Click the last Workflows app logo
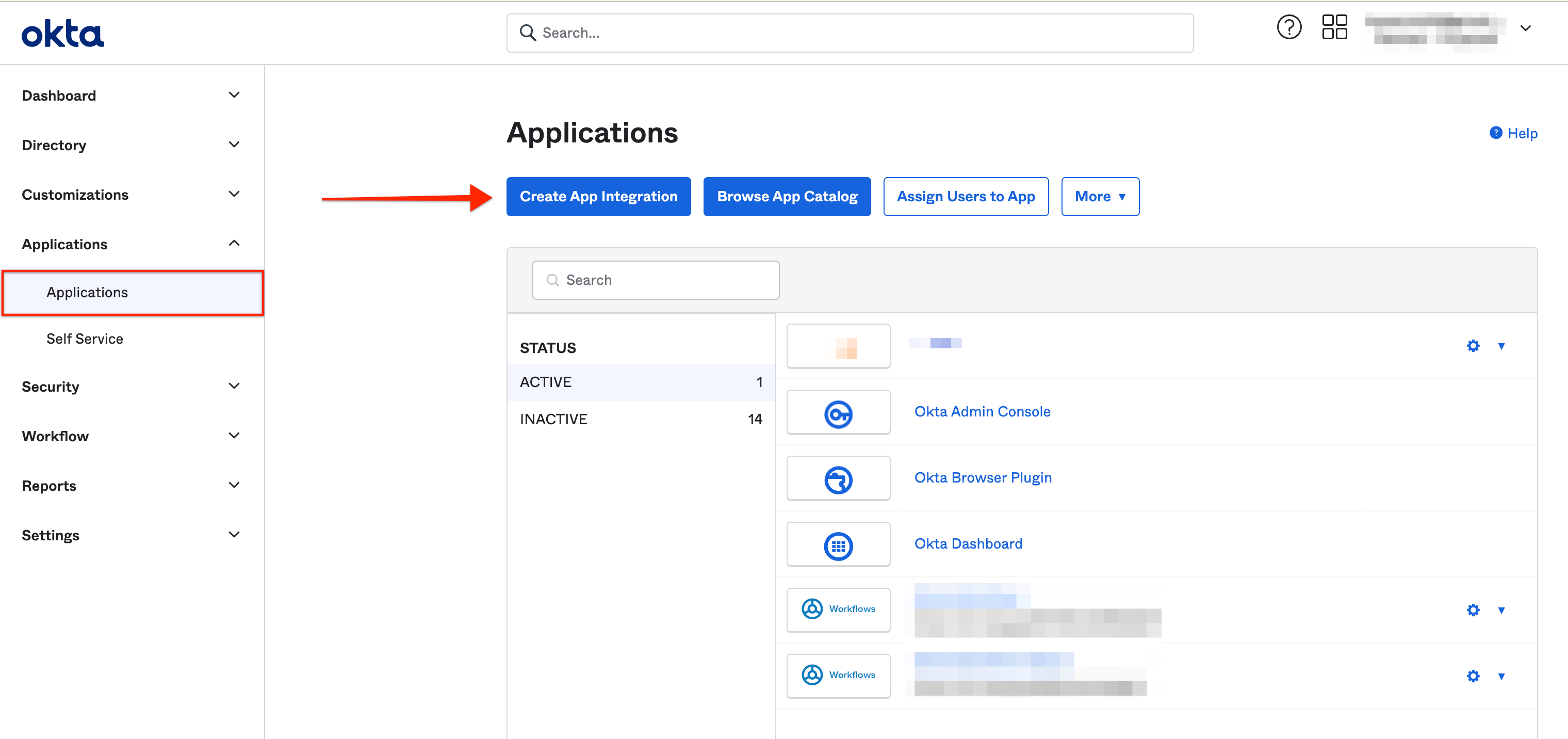Image resolution: width=1568 pixels, height=739 pixels. 838,676
